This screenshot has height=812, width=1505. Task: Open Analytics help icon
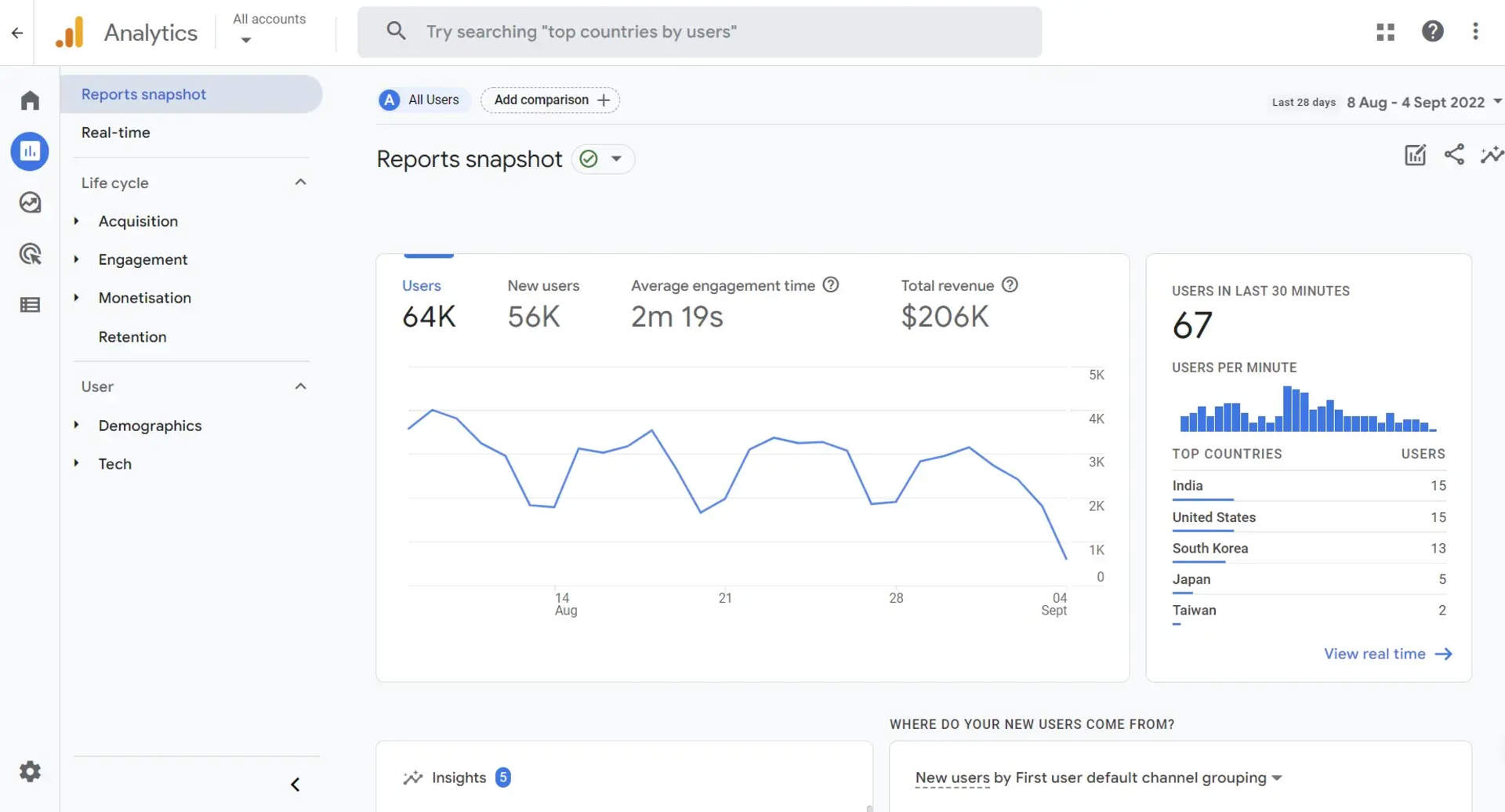coord(1432,31)
